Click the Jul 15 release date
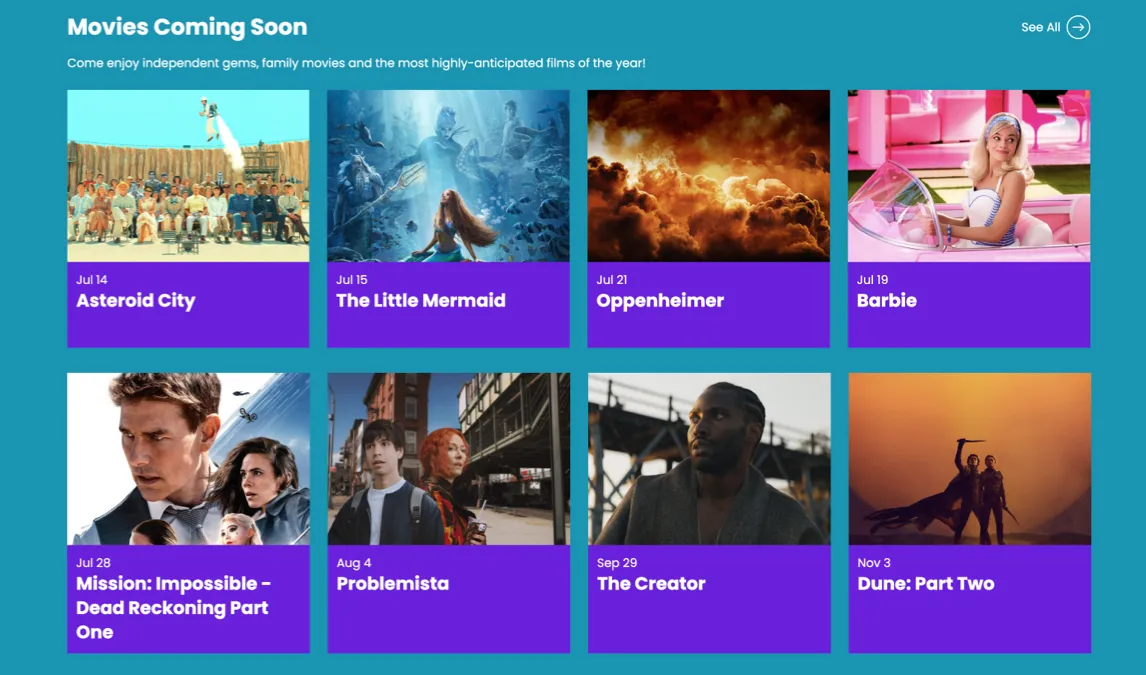1146x675 pixels. click(352, 280)
